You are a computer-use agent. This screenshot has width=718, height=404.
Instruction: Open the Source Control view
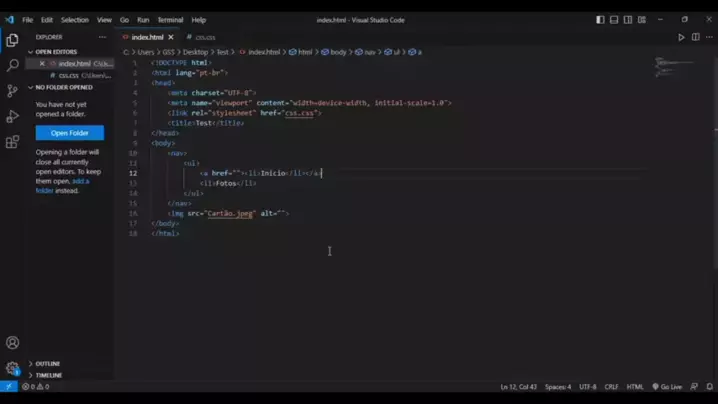12,91
